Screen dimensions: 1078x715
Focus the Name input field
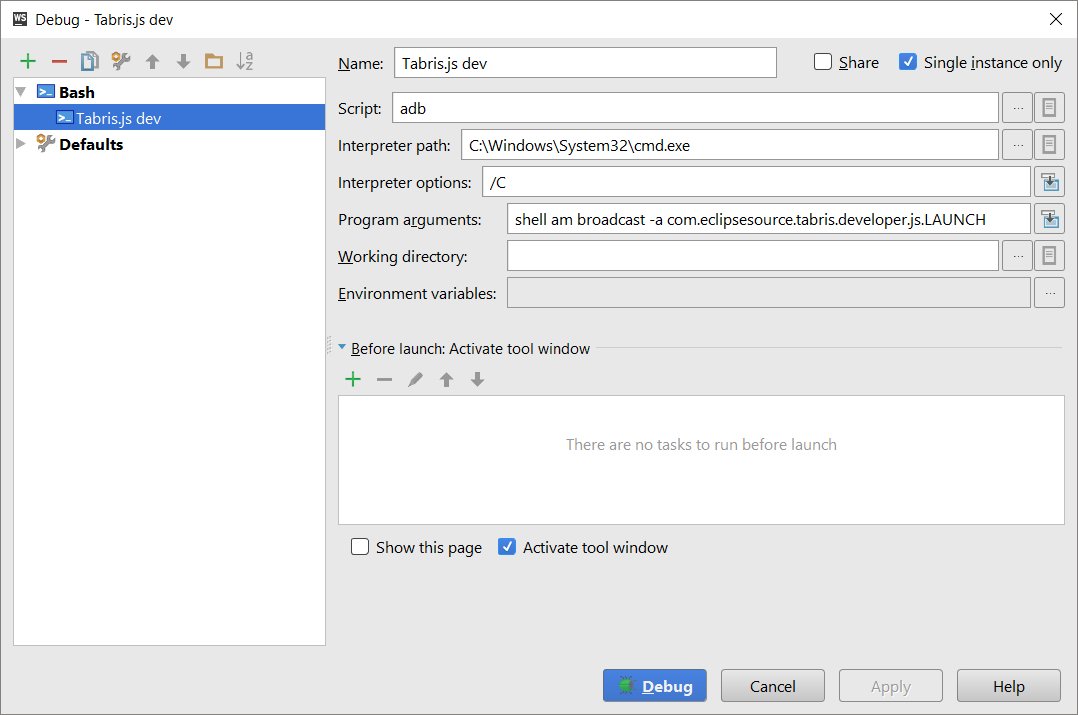click(585, 63)
